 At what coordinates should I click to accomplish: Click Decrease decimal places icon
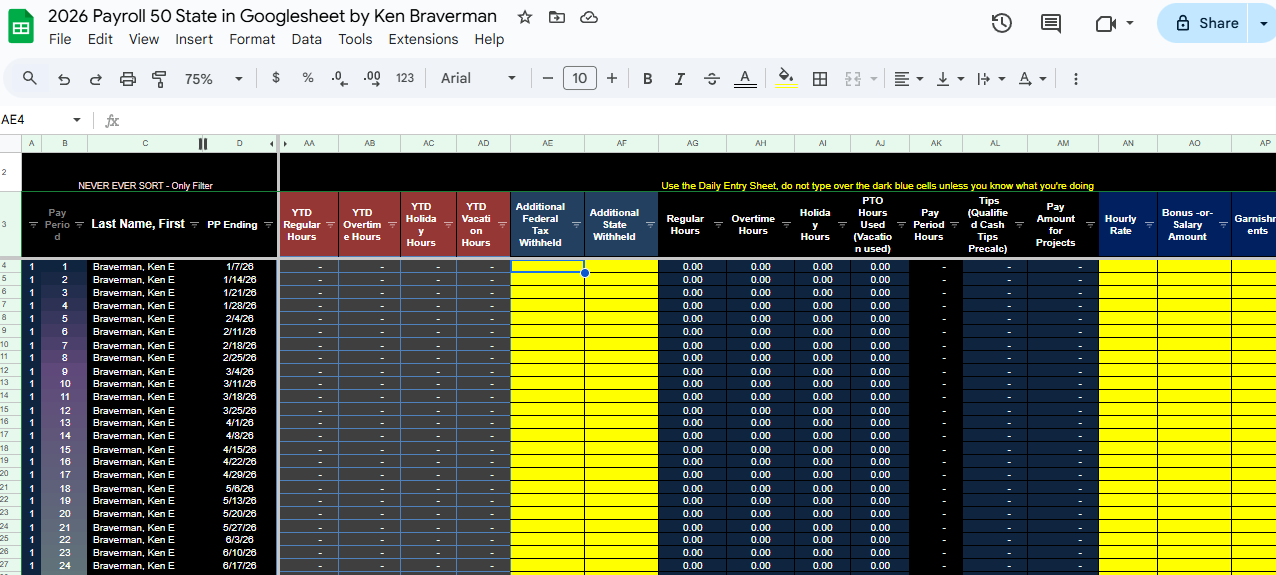pyautogui.click(x=340, y=78)
